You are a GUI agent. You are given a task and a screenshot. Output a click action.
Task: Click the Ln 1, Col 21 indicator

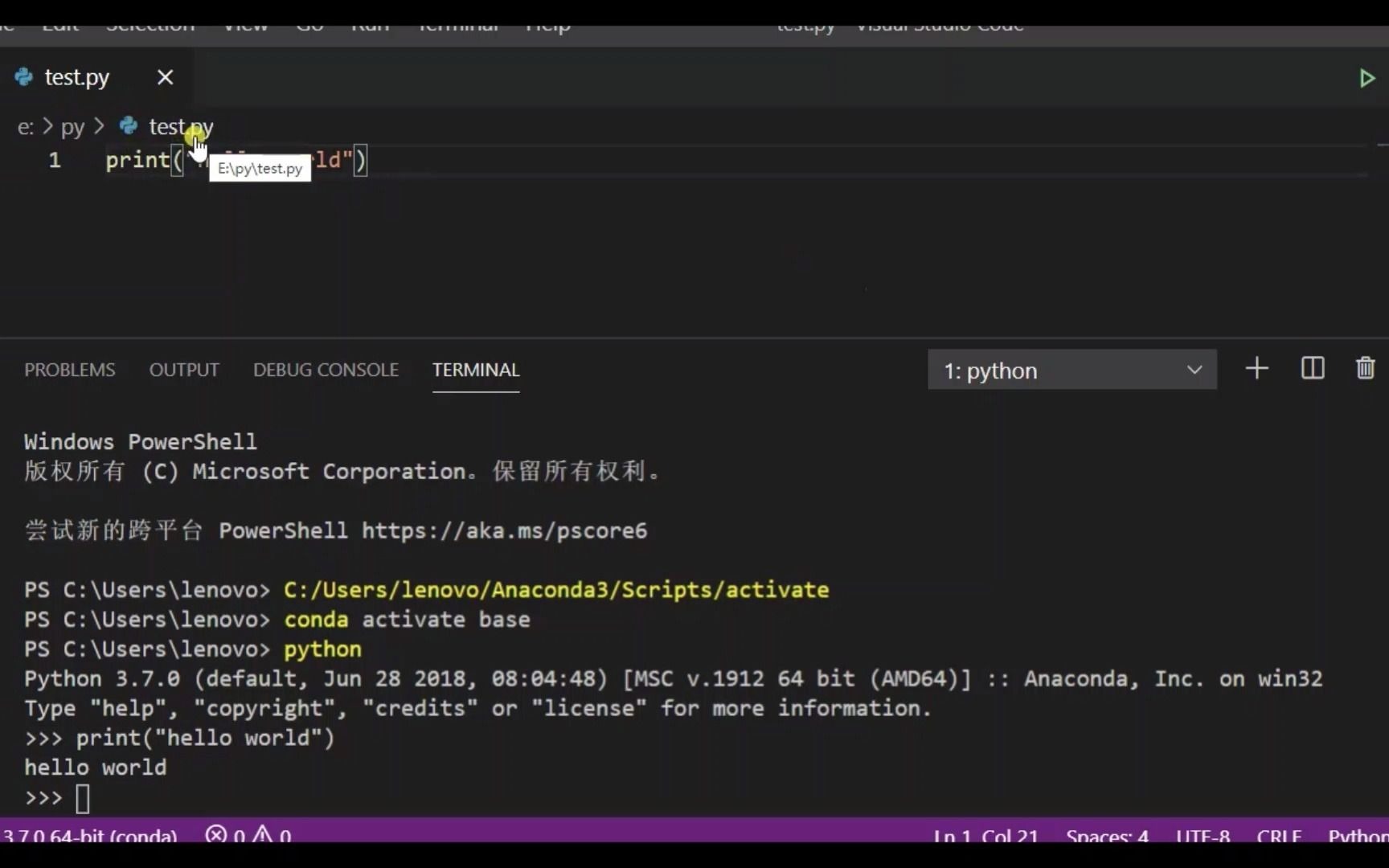point(984,836)
